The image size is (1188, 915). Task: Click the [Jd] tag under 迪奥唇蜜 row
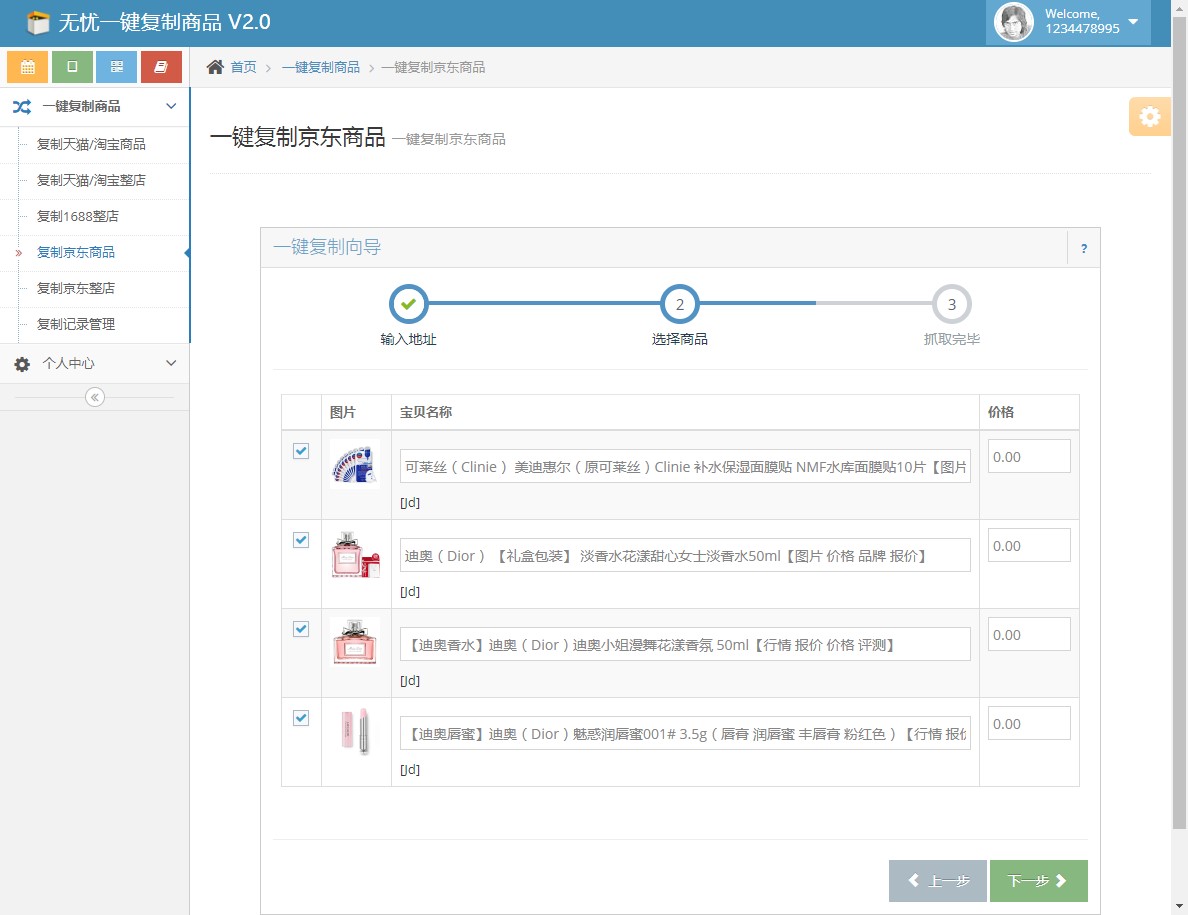pos(410,770)
